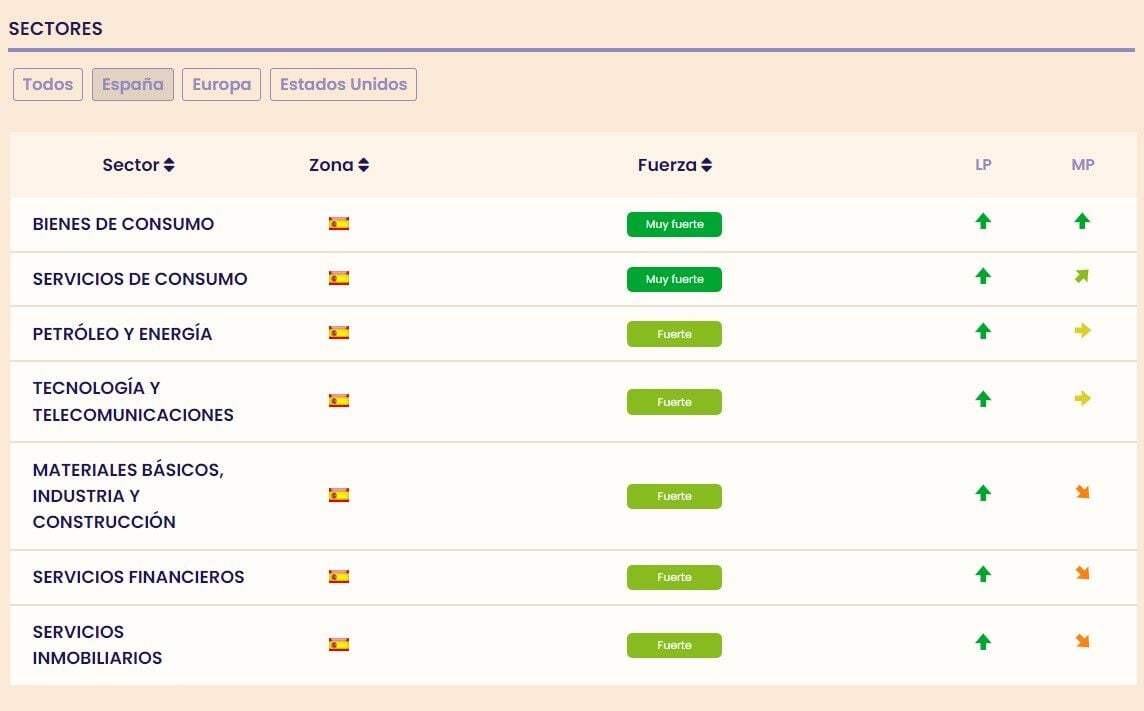Click the MP sideways arrow for Petróleo y Energía
Screen dimensions: 1144x711
point(1082,331)
